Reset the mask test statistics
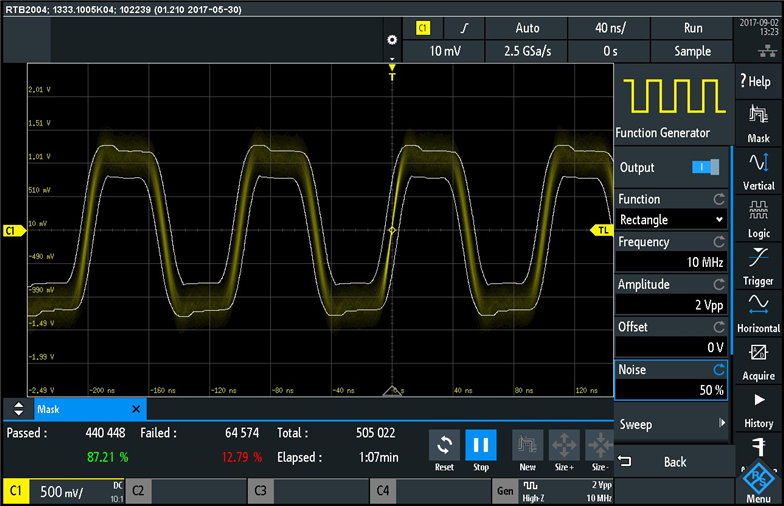This screenshot has height=506, width=784. click(x=444, y=448)
